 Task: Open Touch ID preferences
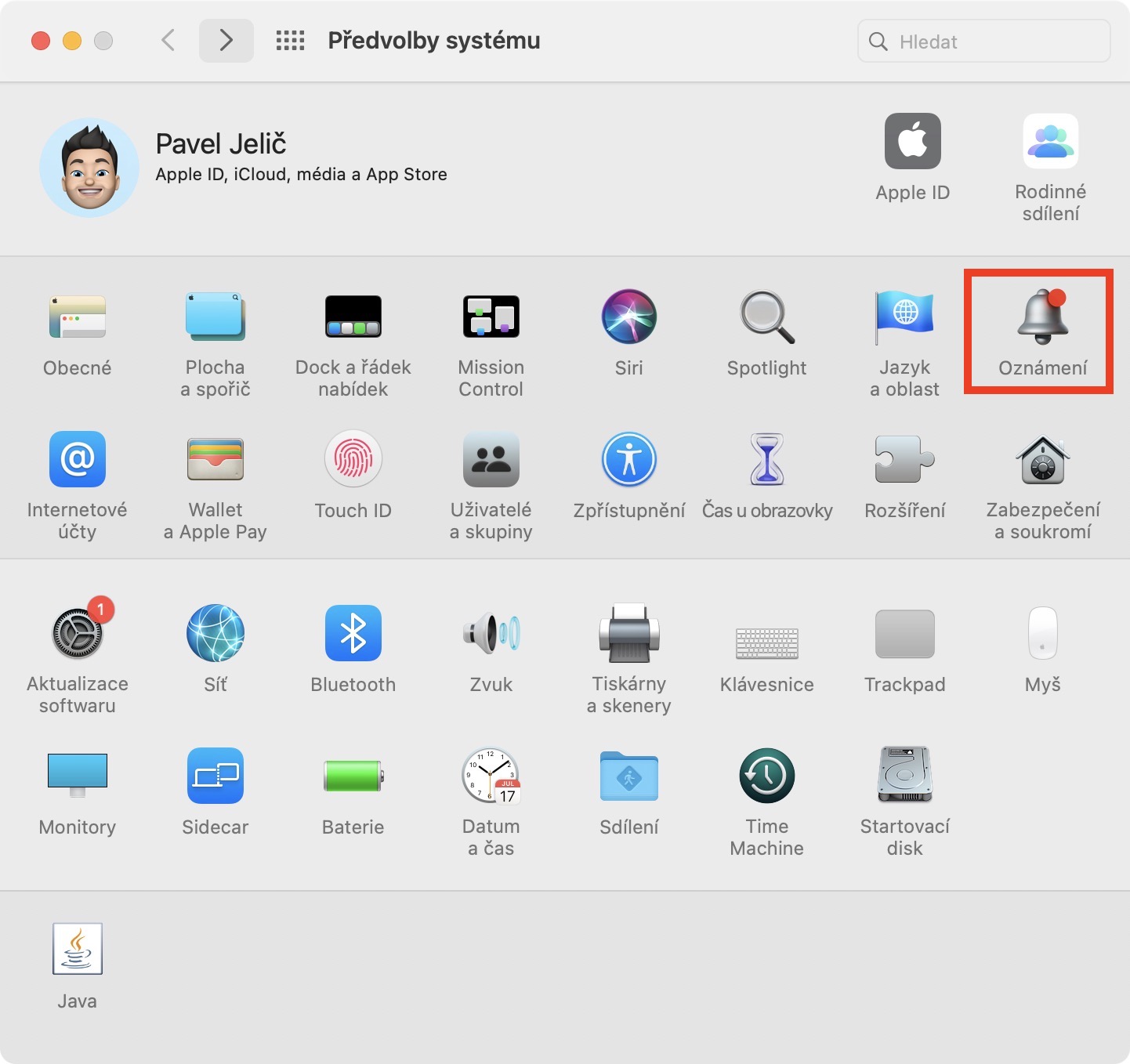353,459
